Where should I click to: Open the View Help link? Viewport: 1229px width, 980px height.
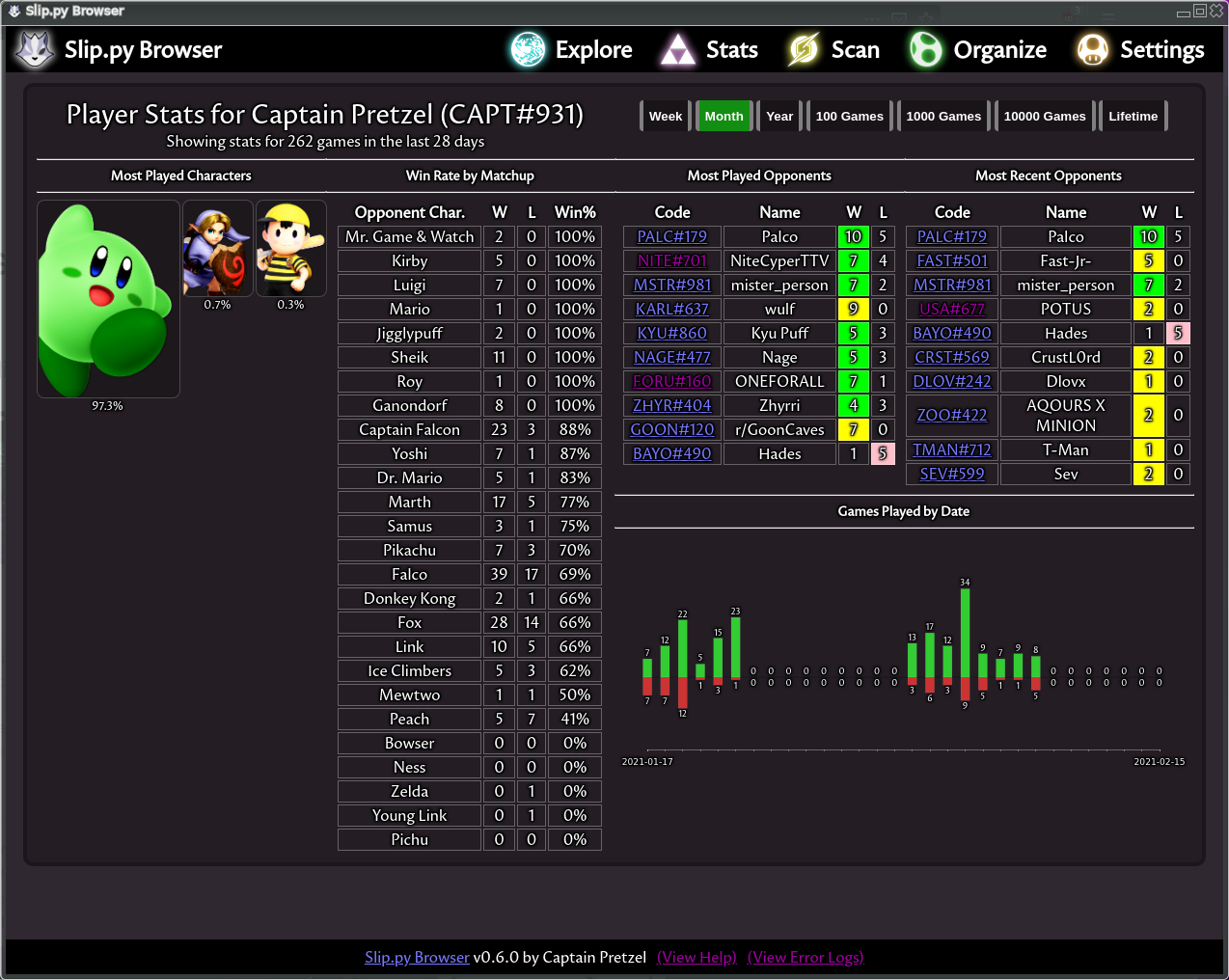(x=696, y=957)
